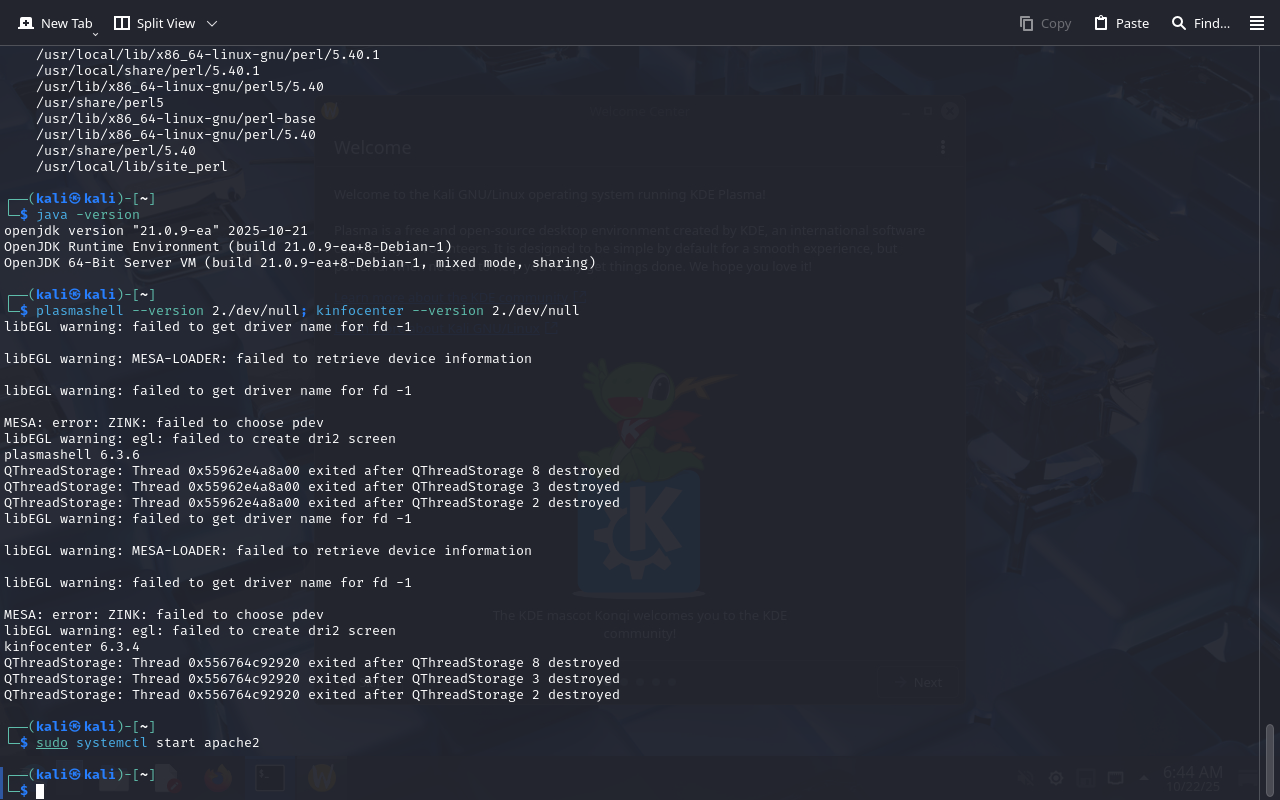Screen dimensions: 1280x800
Task: Click the openjdk version output line
Action: pyautogui.click(x=156, y=231)
